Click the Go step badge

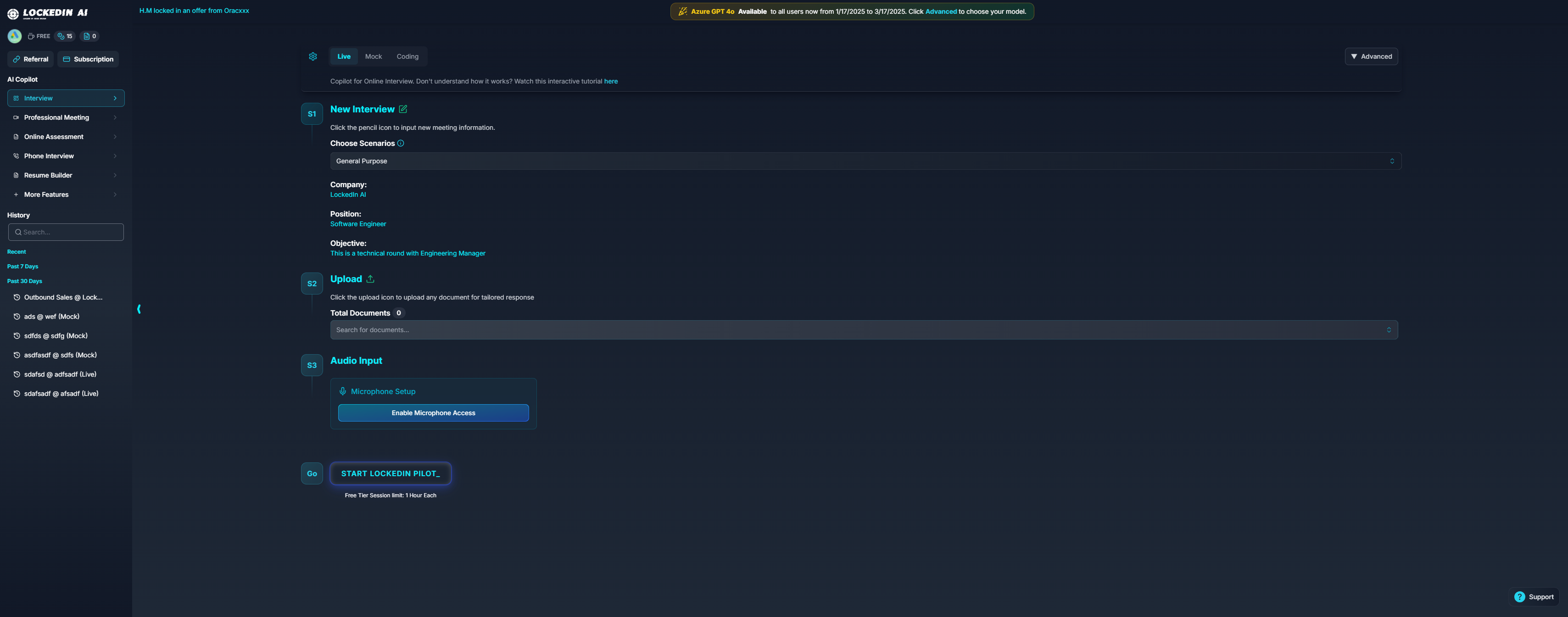point(312,473)
